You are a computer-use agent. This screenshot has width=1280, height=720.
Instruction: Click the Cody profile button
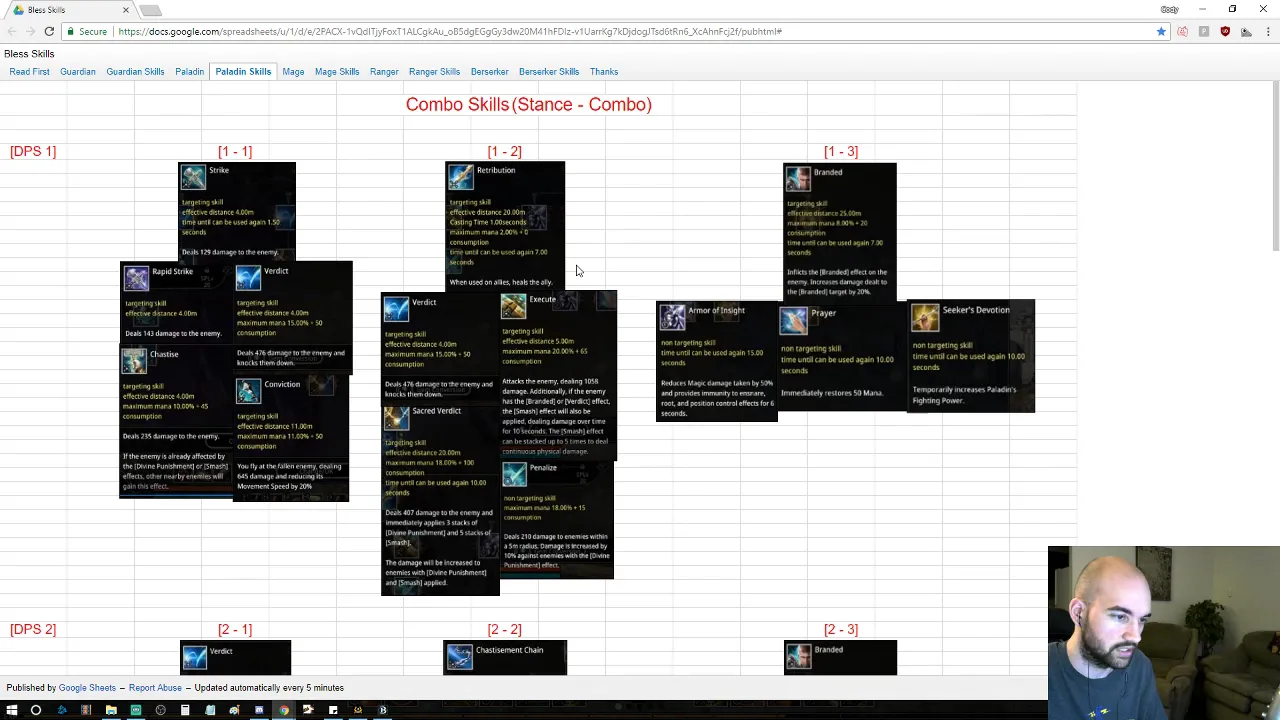pyautogui.click(x=1169, y=9)
